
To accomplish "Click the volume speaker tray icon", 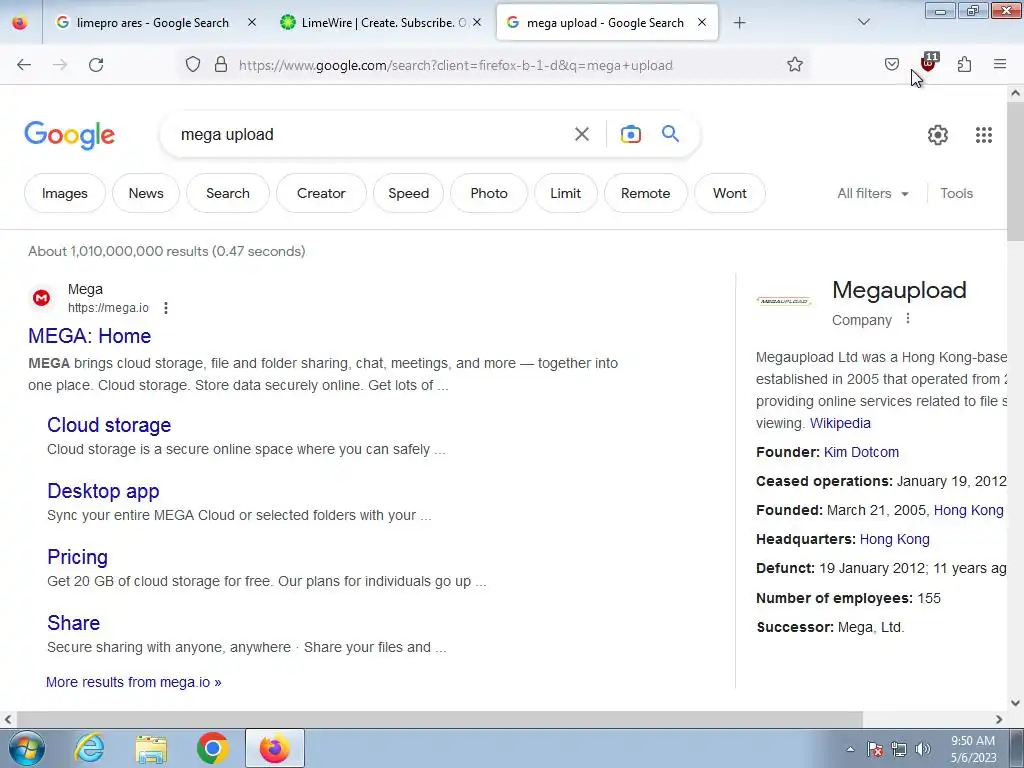I will click(x=923, y=749).
